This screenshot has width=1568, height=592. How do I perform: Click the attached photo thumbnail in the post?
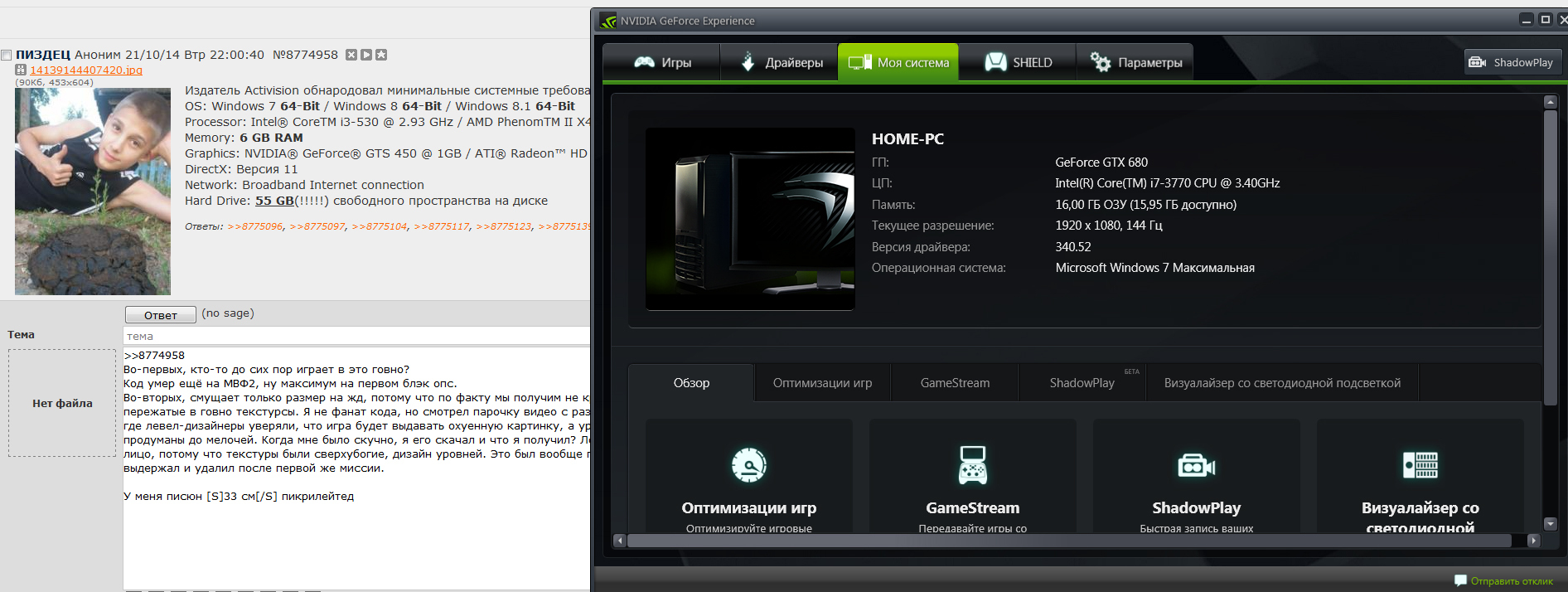93,192
